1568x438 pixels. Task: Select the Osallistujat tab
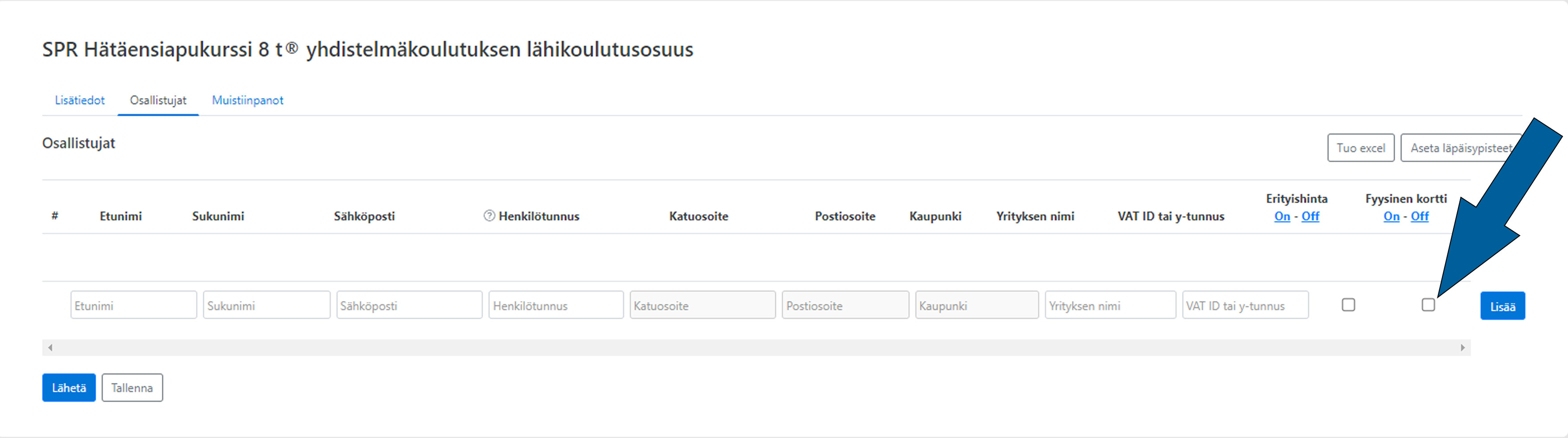[158, 101]
